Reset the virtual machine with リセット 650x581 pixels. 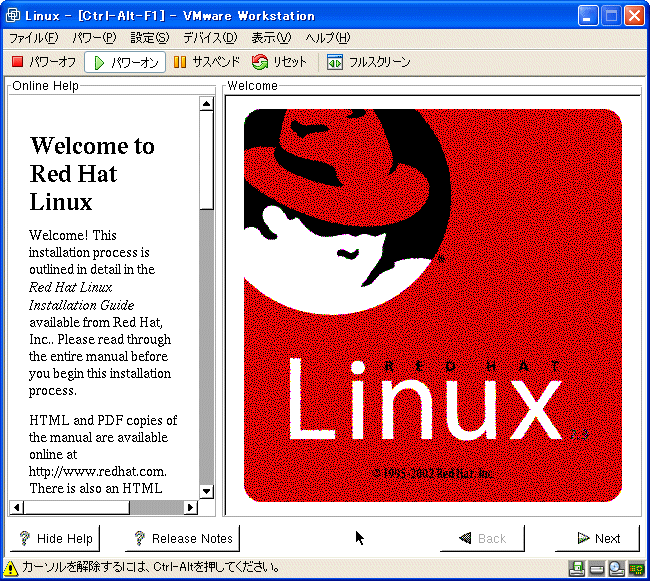tap(279, 62)
